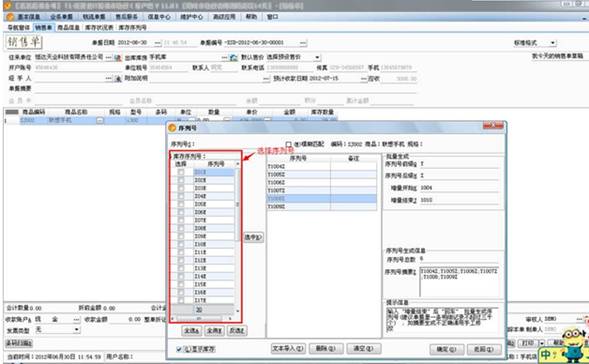Click the IME 中 language indicator
Viewport: 589px width, 364px height.
545,354
